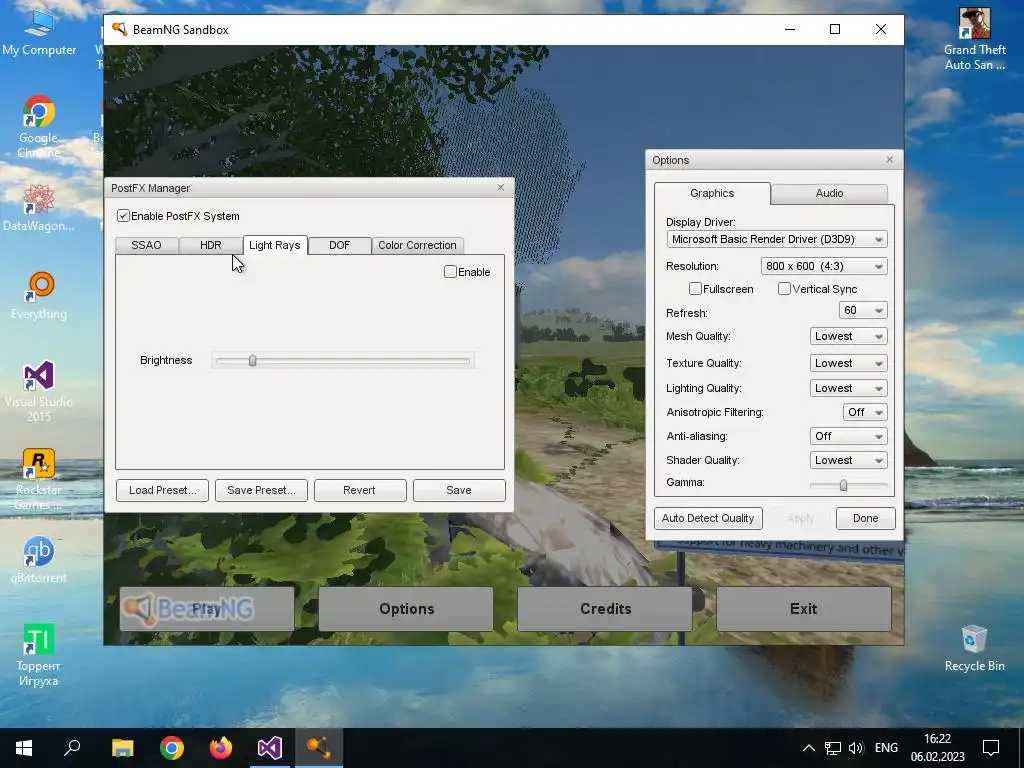Launch Firefox from the taskbar

click(x=220, y=748)
